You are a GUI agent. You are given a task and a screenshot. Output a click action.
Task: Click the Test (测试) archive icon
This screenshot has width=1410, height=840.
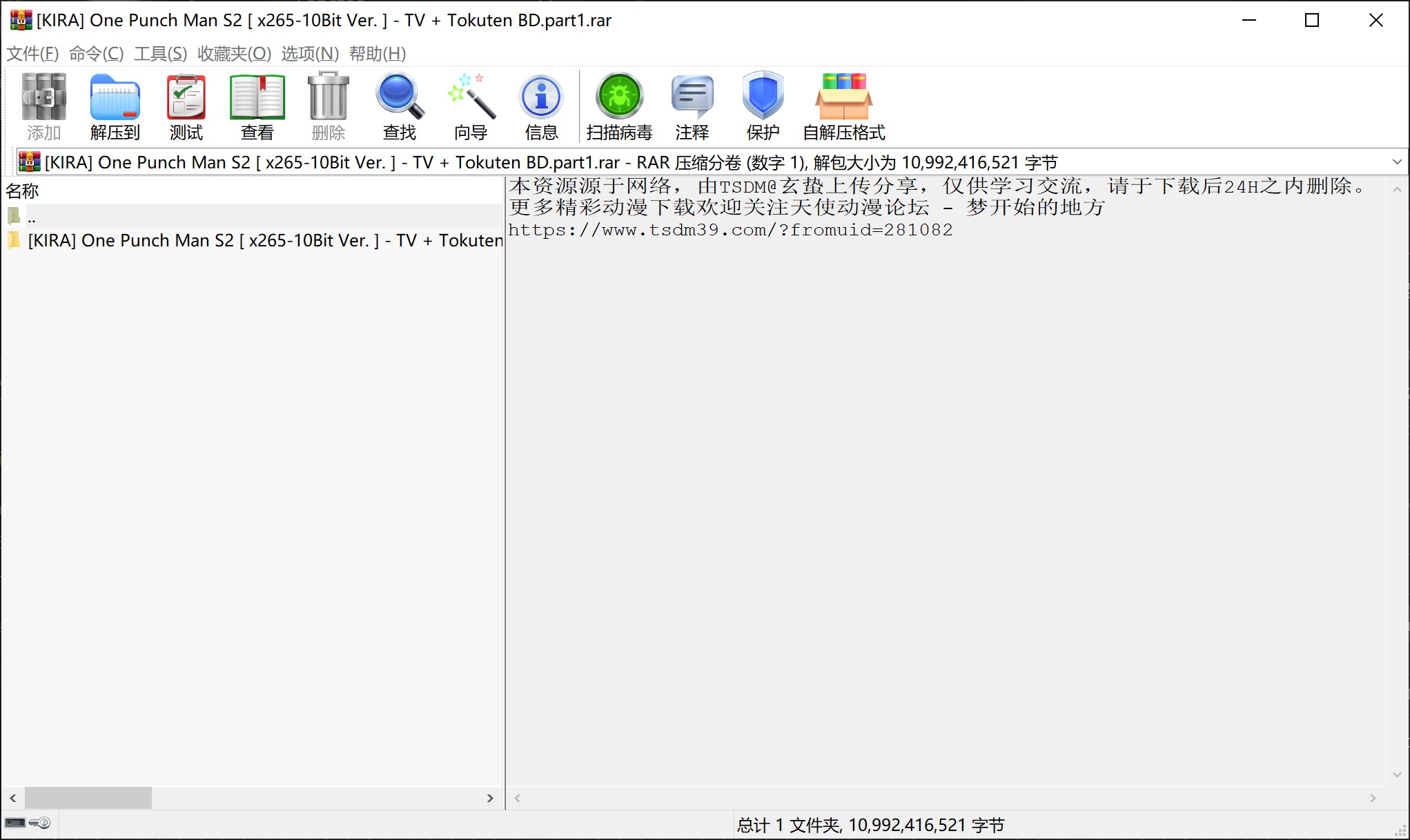[x=186, y=105]
